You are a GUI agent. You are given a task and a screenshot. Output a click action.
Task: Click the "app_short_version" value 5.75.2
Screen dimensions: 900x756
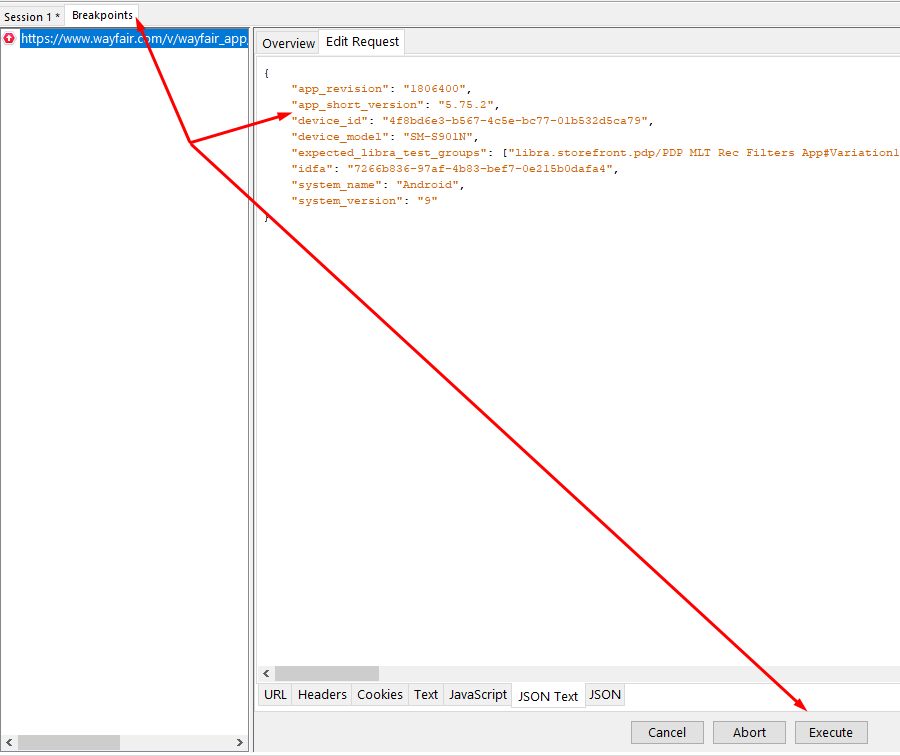point(466,105)
